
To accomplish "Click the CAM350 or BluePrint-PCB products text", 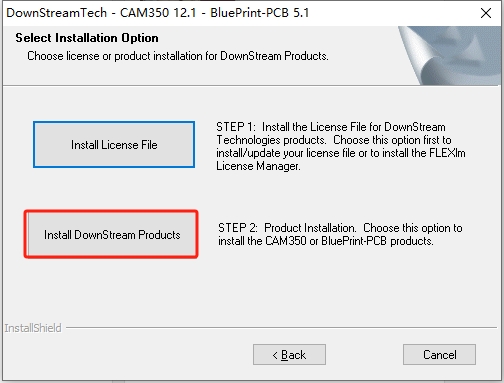I will (349, 241).
